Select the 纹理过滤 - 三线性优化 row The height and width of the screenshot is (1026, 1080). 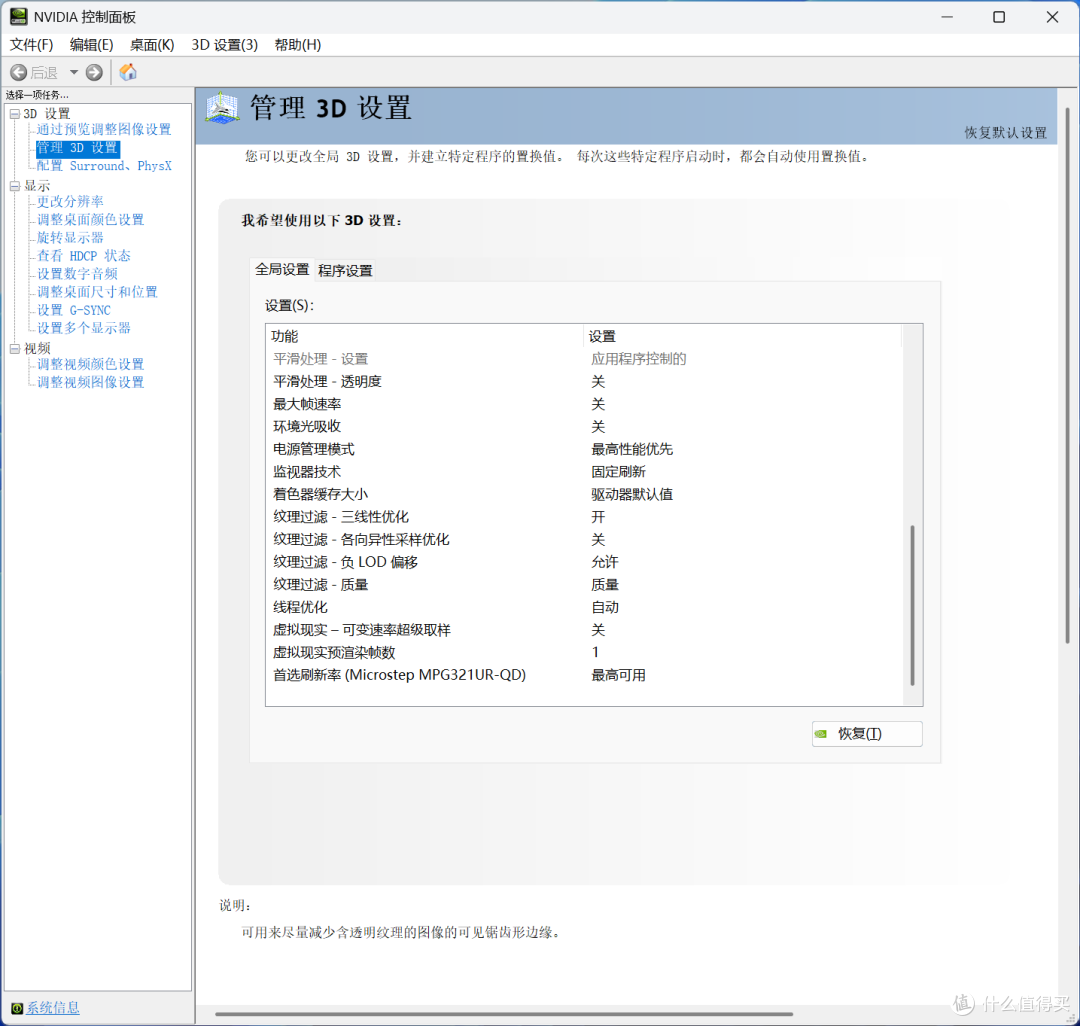click(x=584, y=517)
